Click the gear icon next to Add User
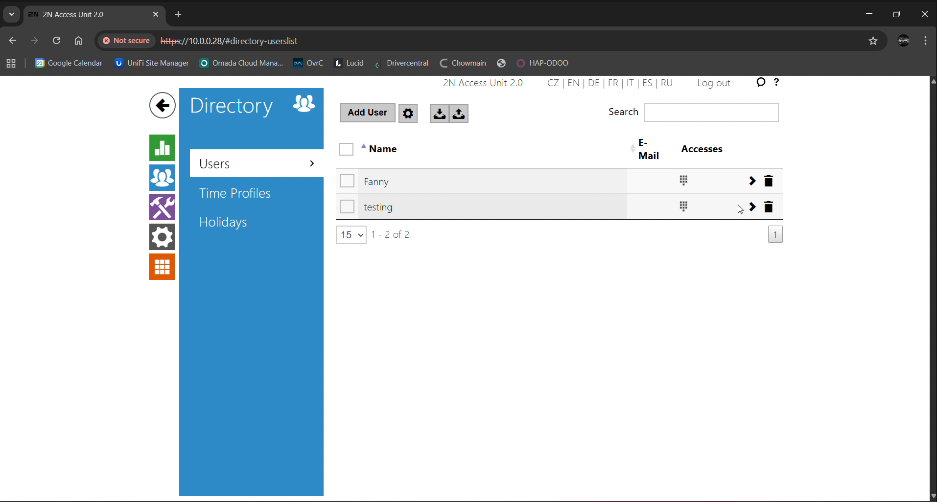Image resolution: width=937 pixels, height=502 pixels. pyautogui.click(x=408, y=113)
